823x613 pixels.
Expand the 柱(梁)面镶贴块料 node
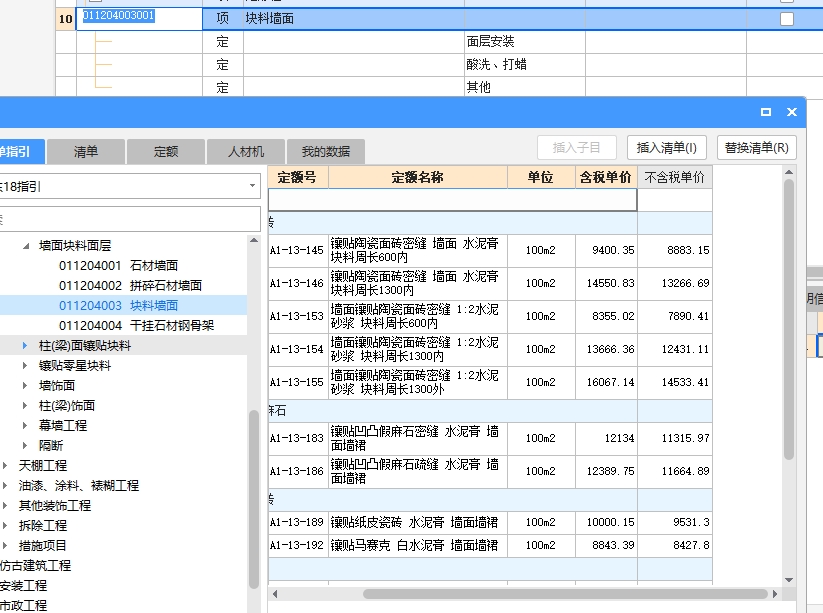coord(25,345)
